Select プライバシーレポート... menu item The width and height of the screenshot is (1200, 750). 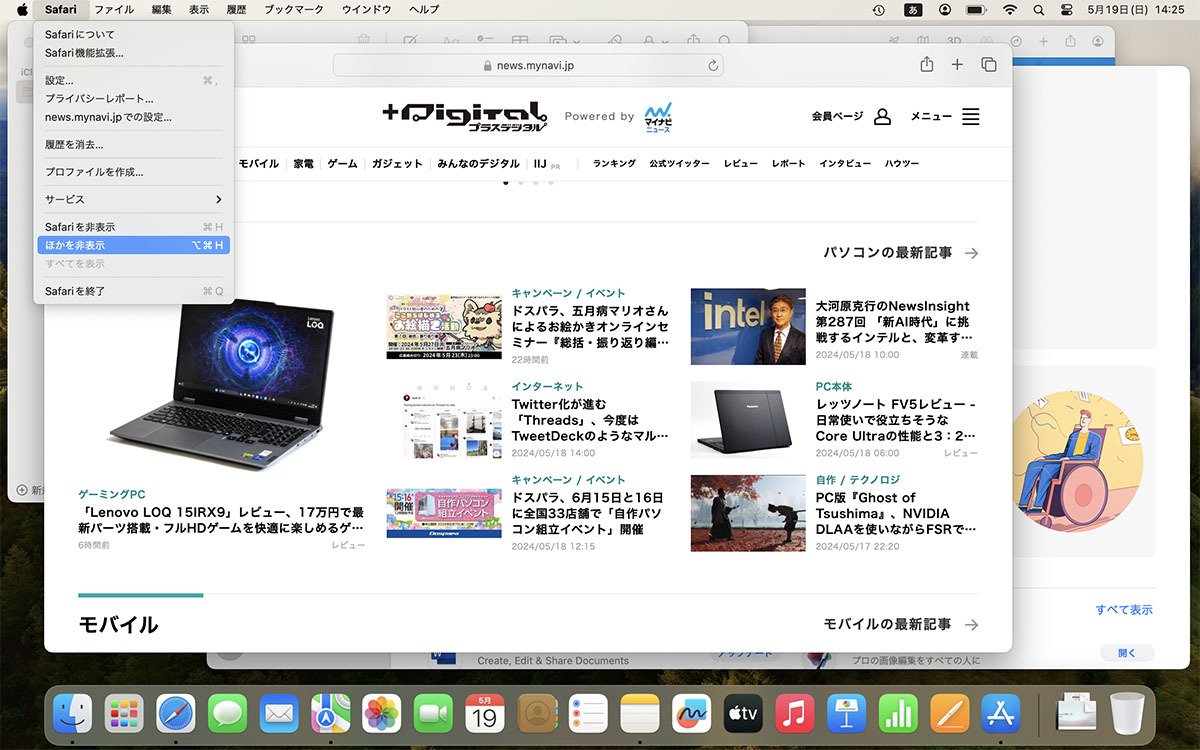point(133,99)
